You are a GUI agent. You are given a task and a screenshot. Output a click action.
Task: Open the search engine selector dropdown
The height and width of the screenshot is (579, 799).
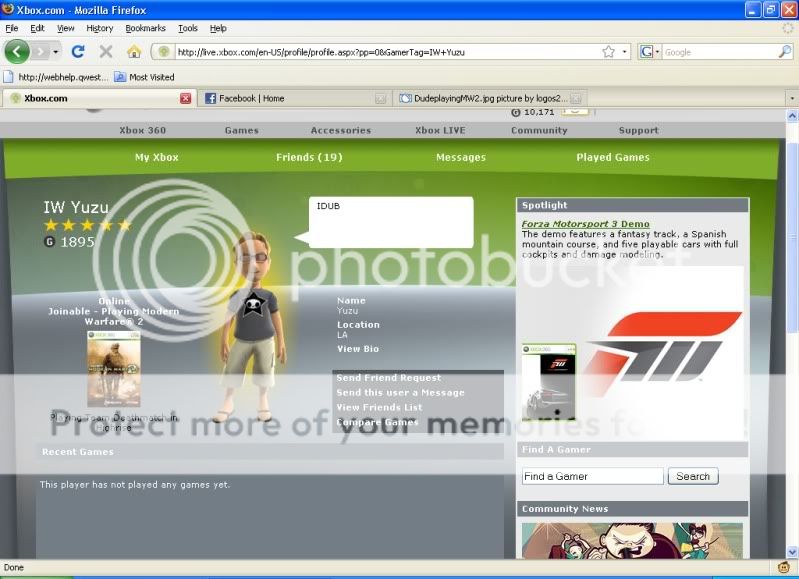tap(650, 51)
